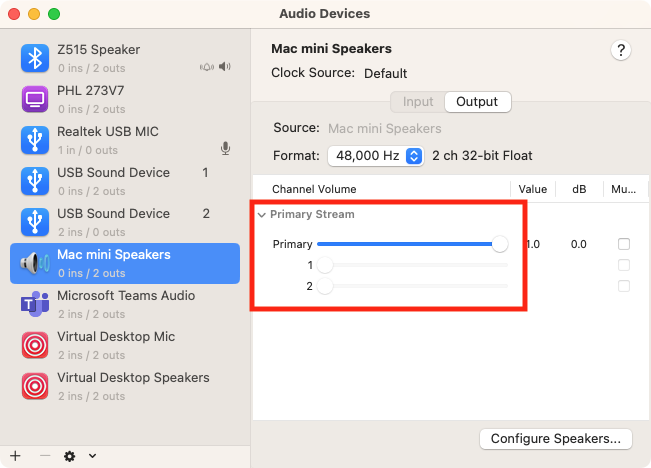This screenshot has height=468, width=651.
Task: Click the 0.0 dB value
Action: click(x=578, y=244)
